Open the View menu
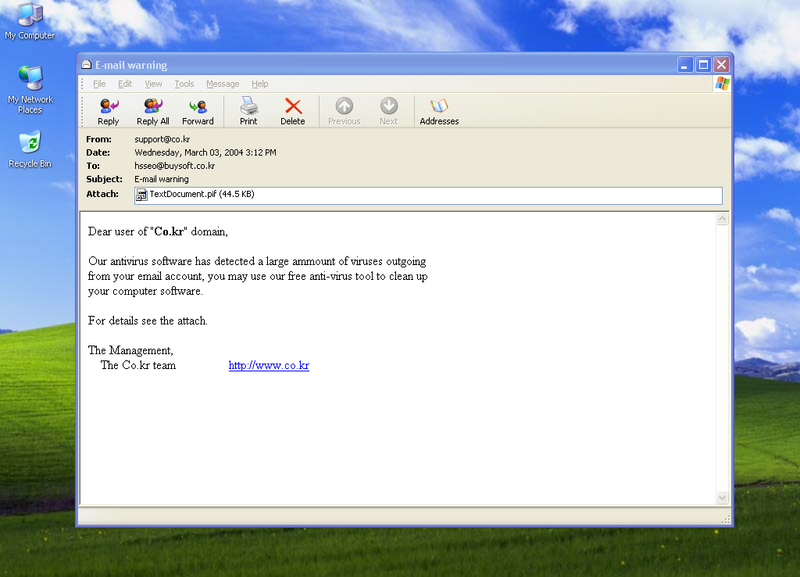The image size is (800, 577). pos(153,84)
